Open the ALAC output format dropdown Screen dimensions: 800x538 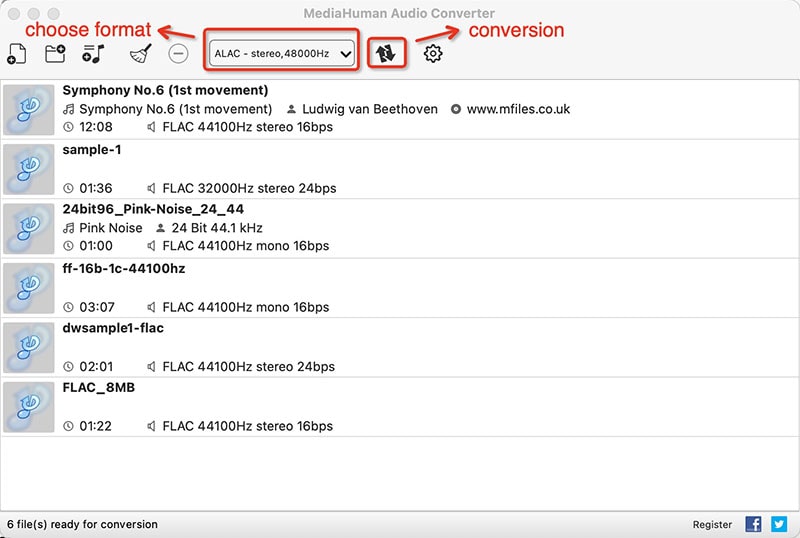point(282,54)
